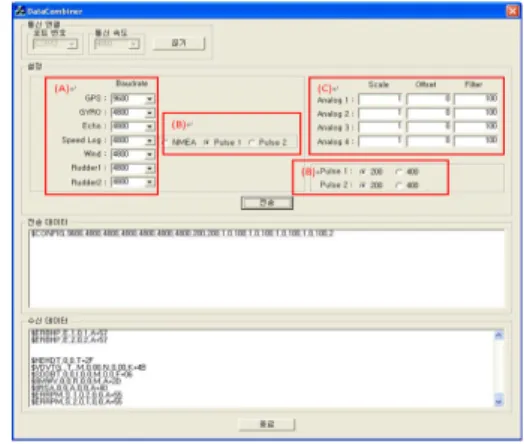
Task: Open the GPS baudrate dropdown
Action: pos(150,99)
